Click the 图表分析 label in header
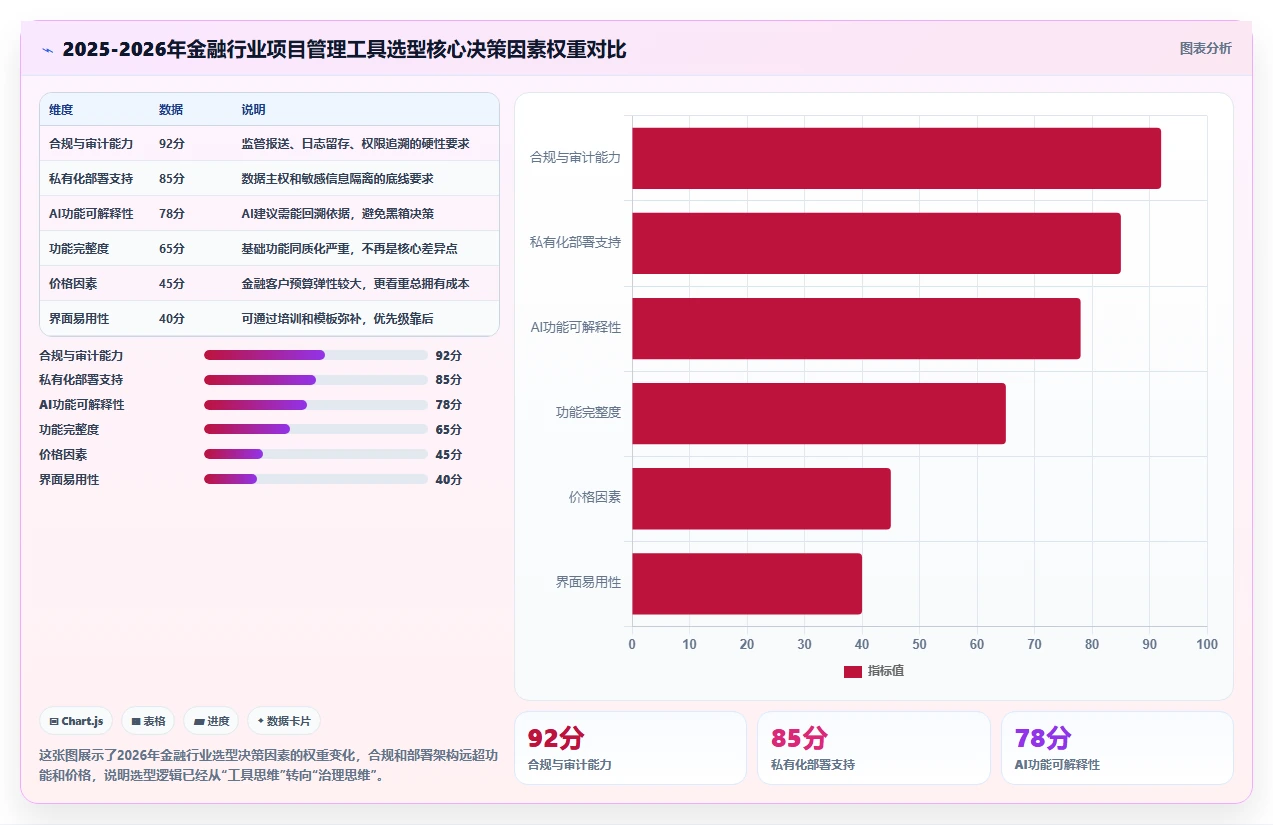Viewport: 1273px width, 825px height. [1205, 48]
